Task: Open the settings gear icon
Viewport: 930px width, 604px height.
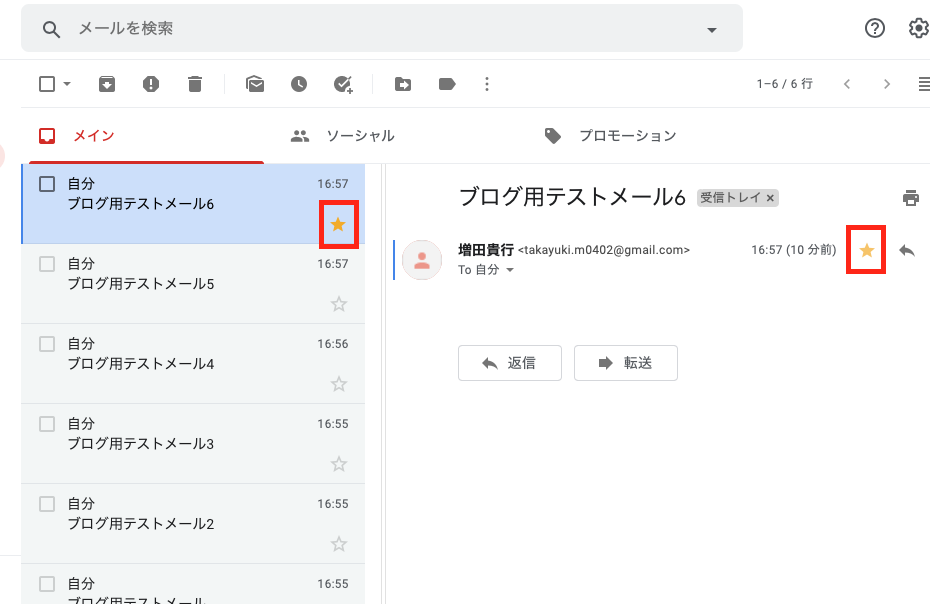Action: coord(919,28)
